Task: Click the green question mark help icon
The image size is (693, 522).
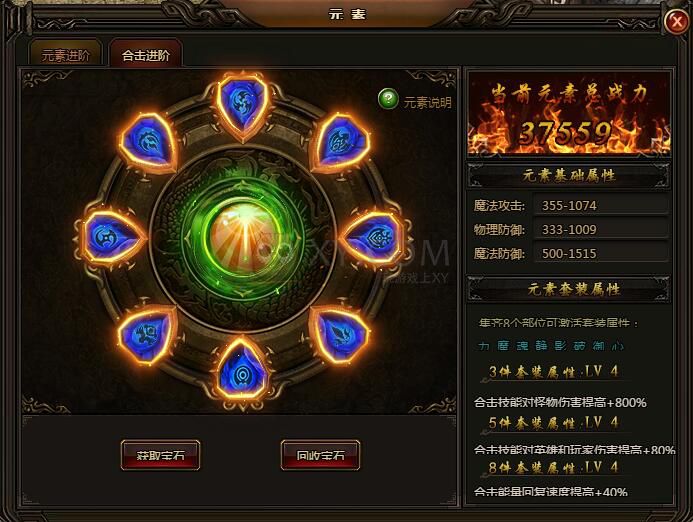Action: click(388, 99)
